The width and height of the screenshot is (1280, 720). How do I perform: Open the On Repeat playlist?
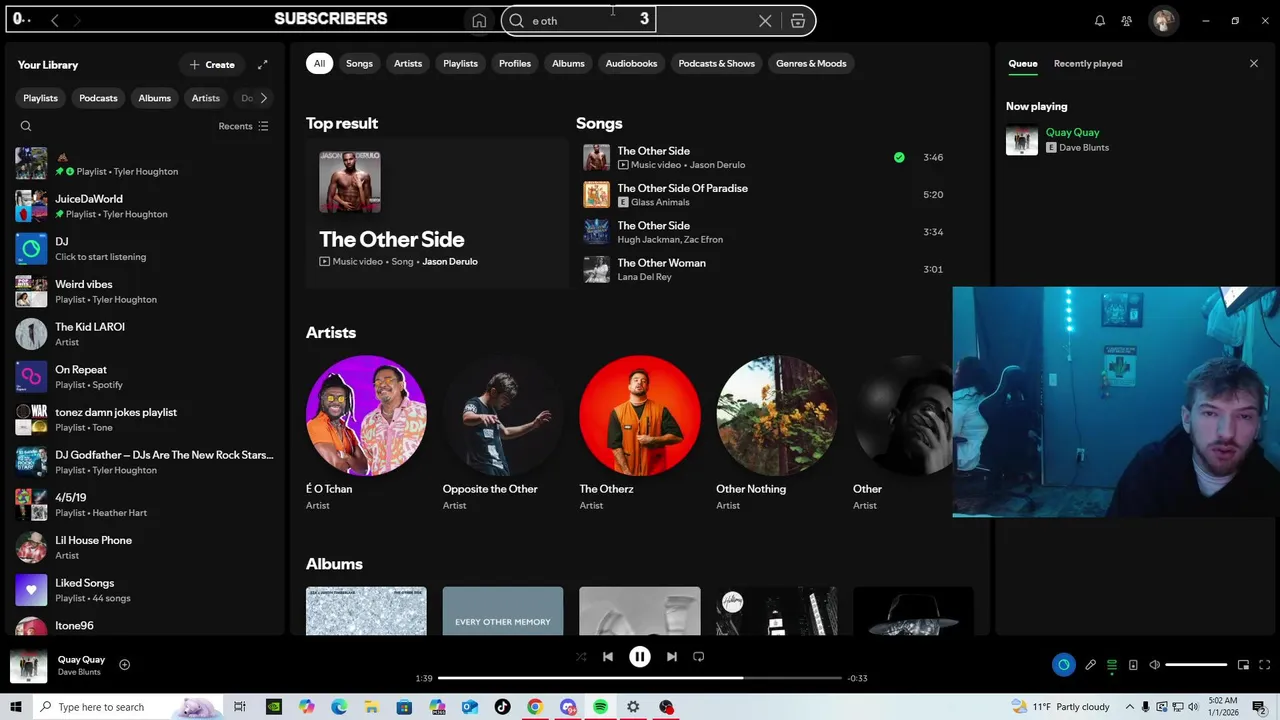tap(145, 377)
